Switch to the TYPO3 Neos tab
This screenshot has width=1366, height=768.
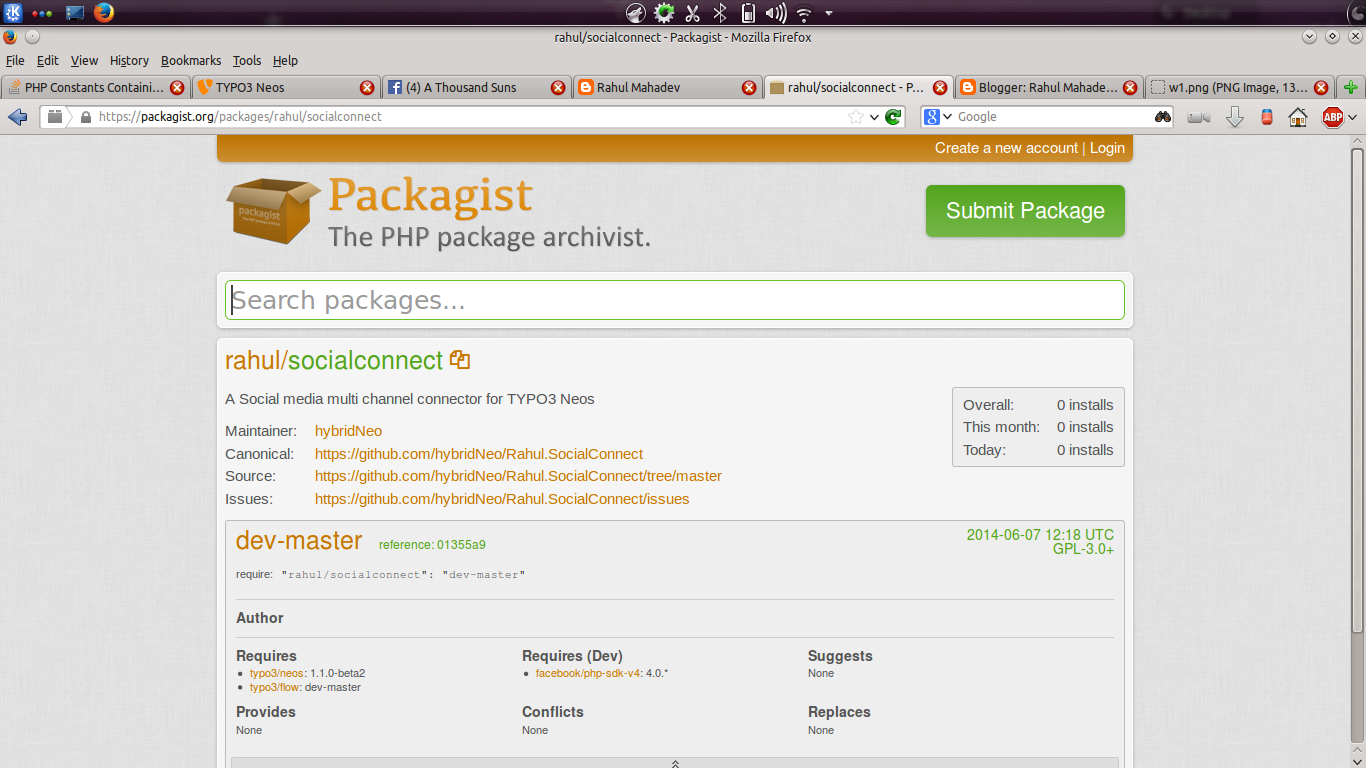tap(285, 87)
